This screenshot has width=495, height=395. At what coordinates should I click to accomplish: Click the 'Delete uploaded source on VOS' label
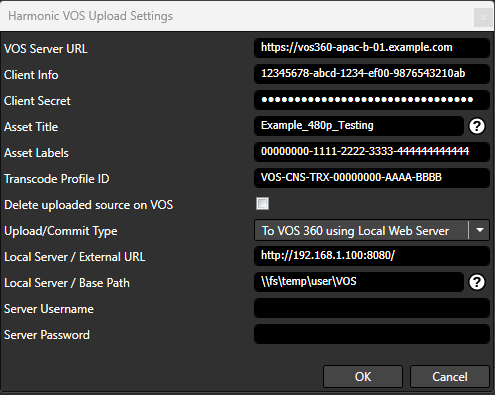click(x=89, y=205)
